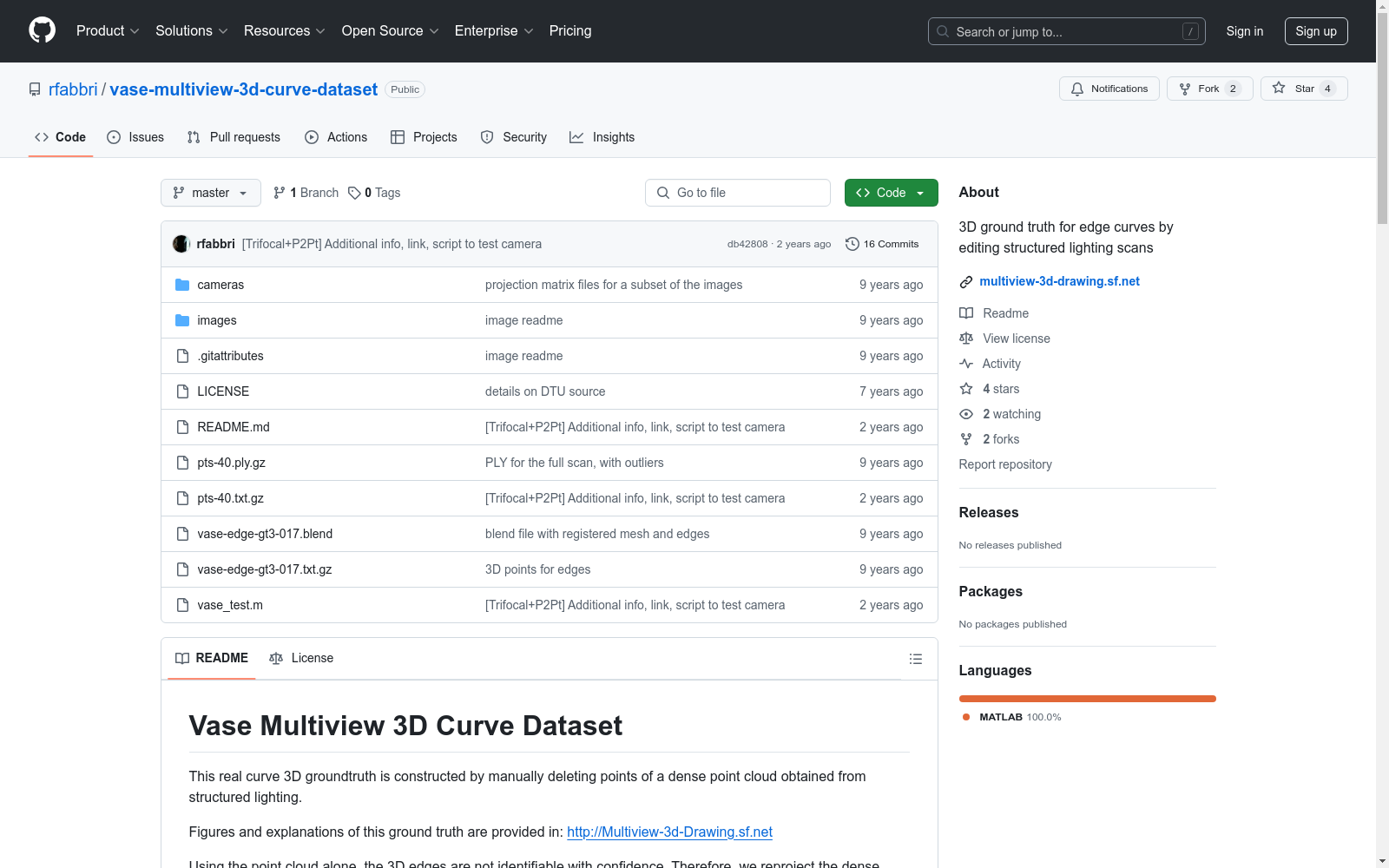Open the vase-multiview-3d-curve-dataset repository link
Viewport: 1389px width, 868px height.
[244, 89]
